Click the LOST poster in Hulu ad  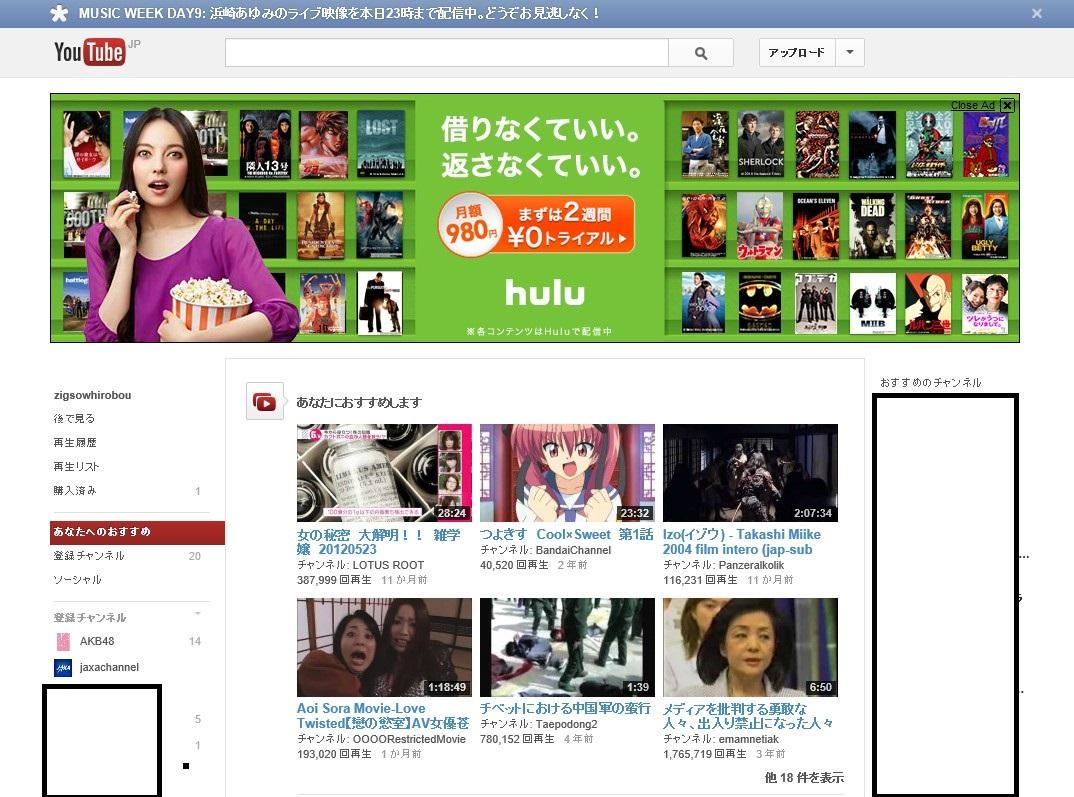click(x=381, y=144)
